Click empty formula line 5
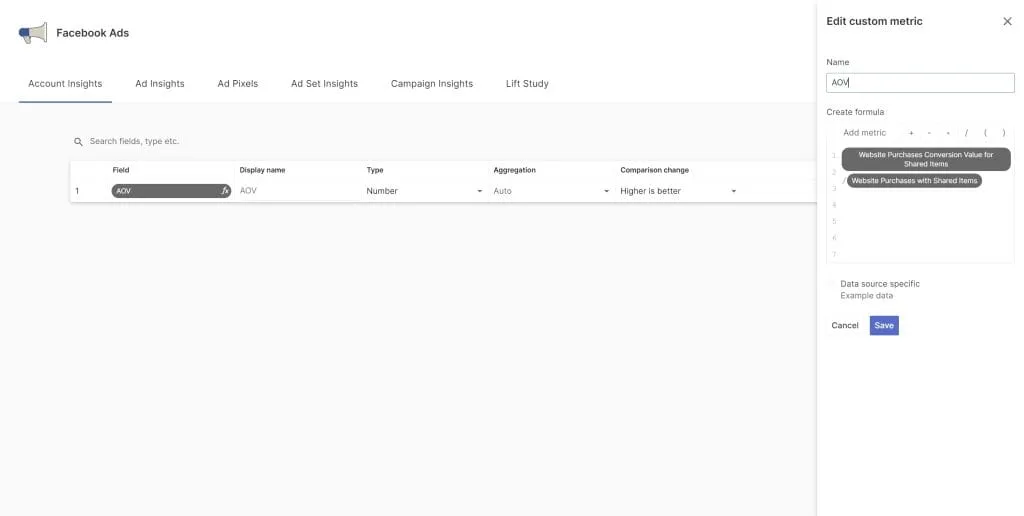Screen dimensions: 1024x516 click(921, 221)
